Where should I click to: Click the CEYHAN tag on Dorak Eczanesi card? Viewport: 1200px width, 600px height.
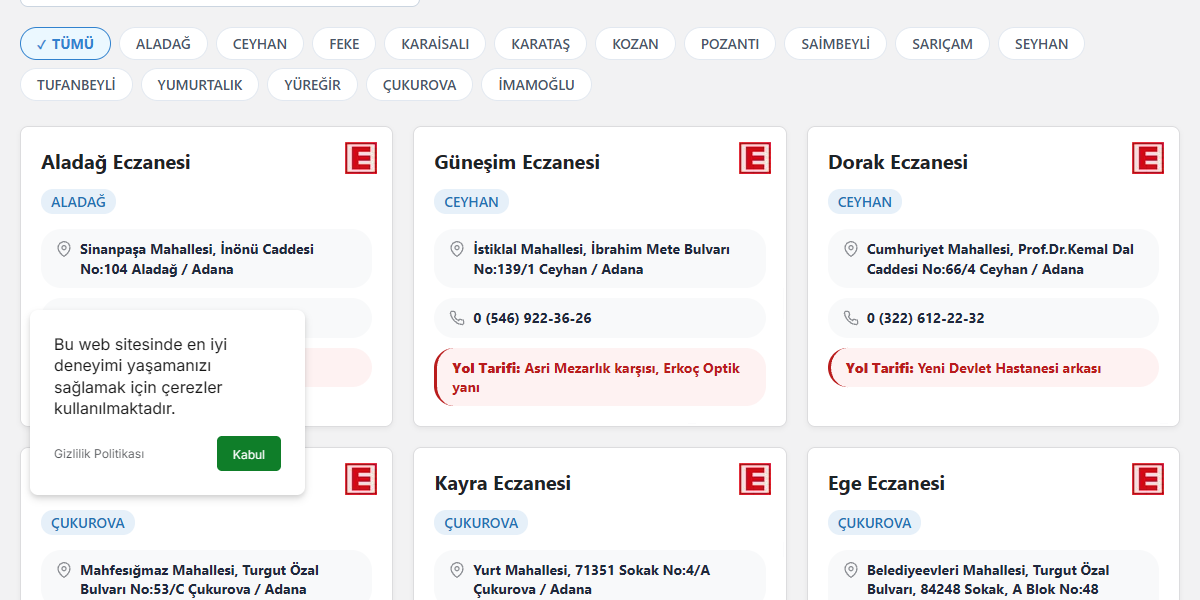865,202
